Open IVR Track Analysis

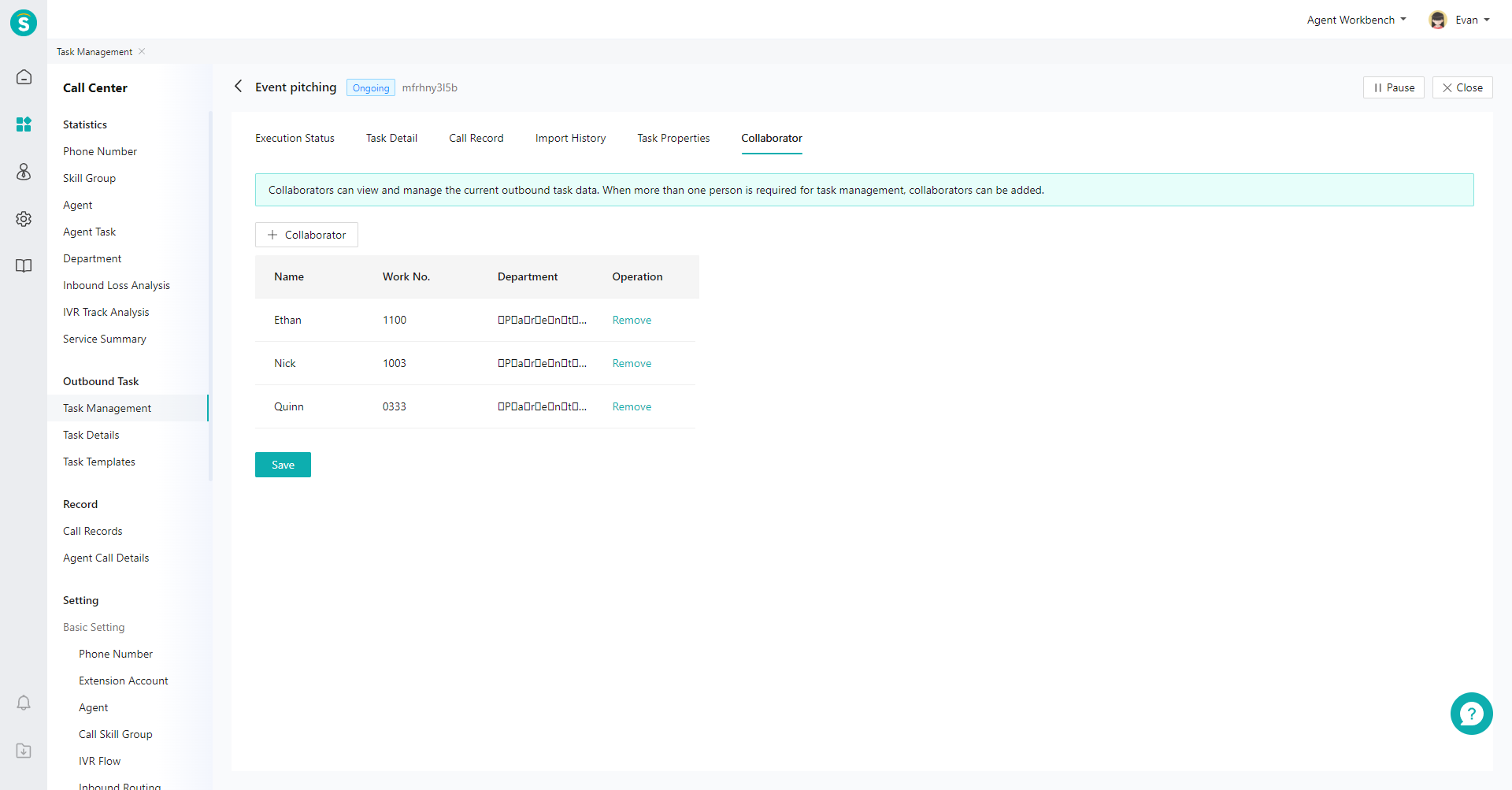(106, 312)
